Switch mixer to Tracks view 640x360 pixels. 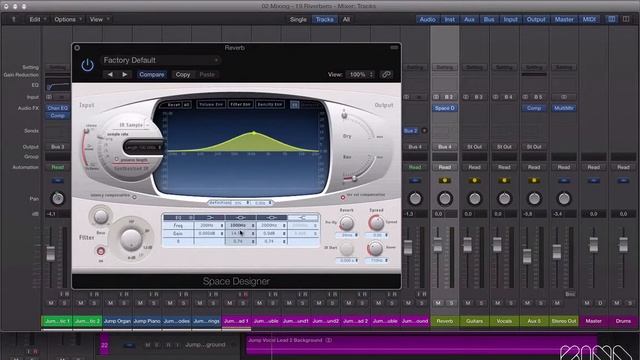[x=324, y=19]
